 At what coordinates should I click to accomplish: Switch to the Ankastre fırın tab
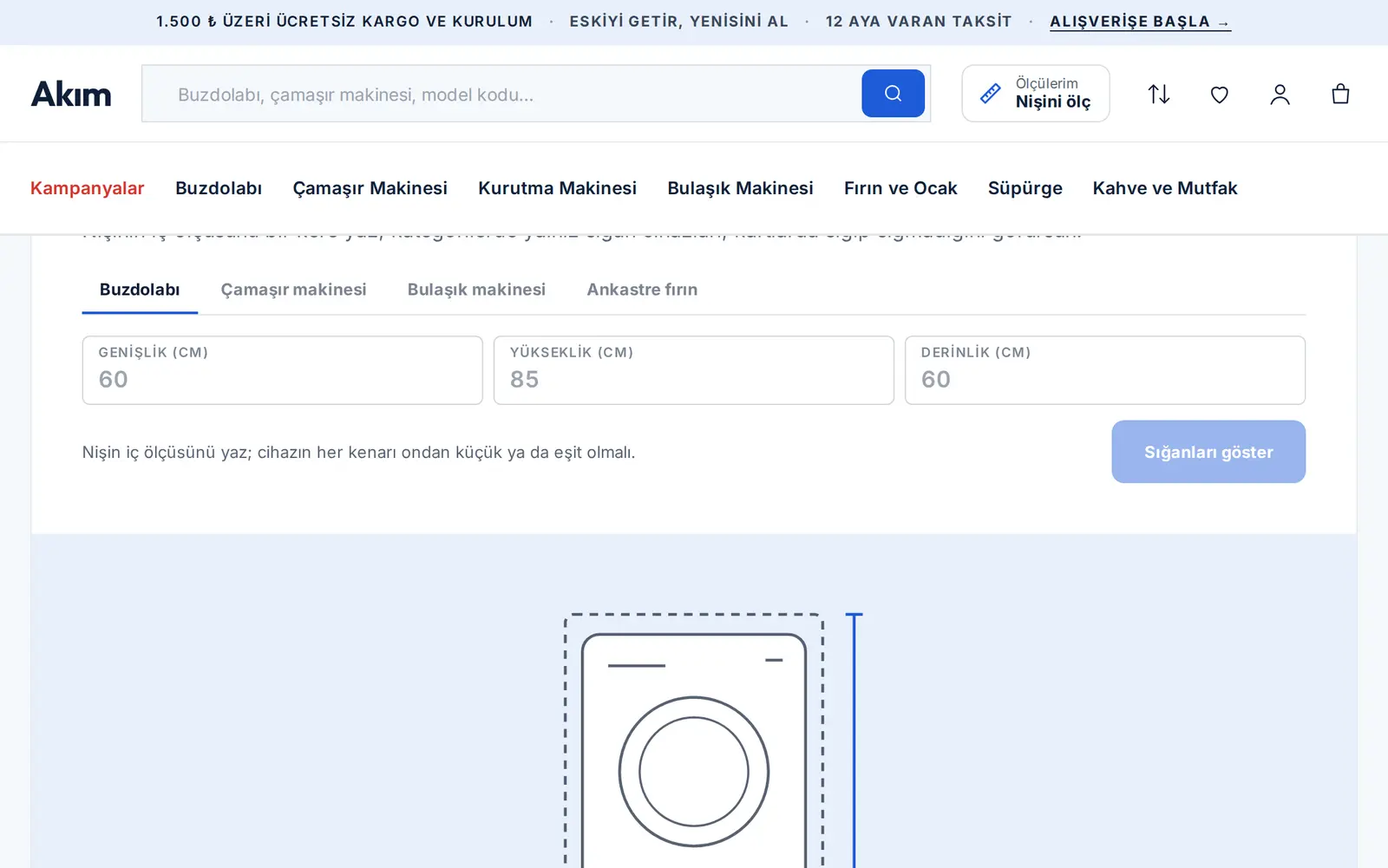642,290
